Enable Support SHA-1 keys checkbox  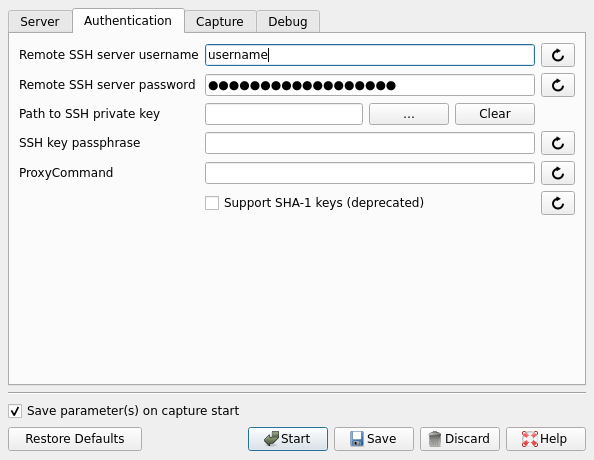[212, 203]
